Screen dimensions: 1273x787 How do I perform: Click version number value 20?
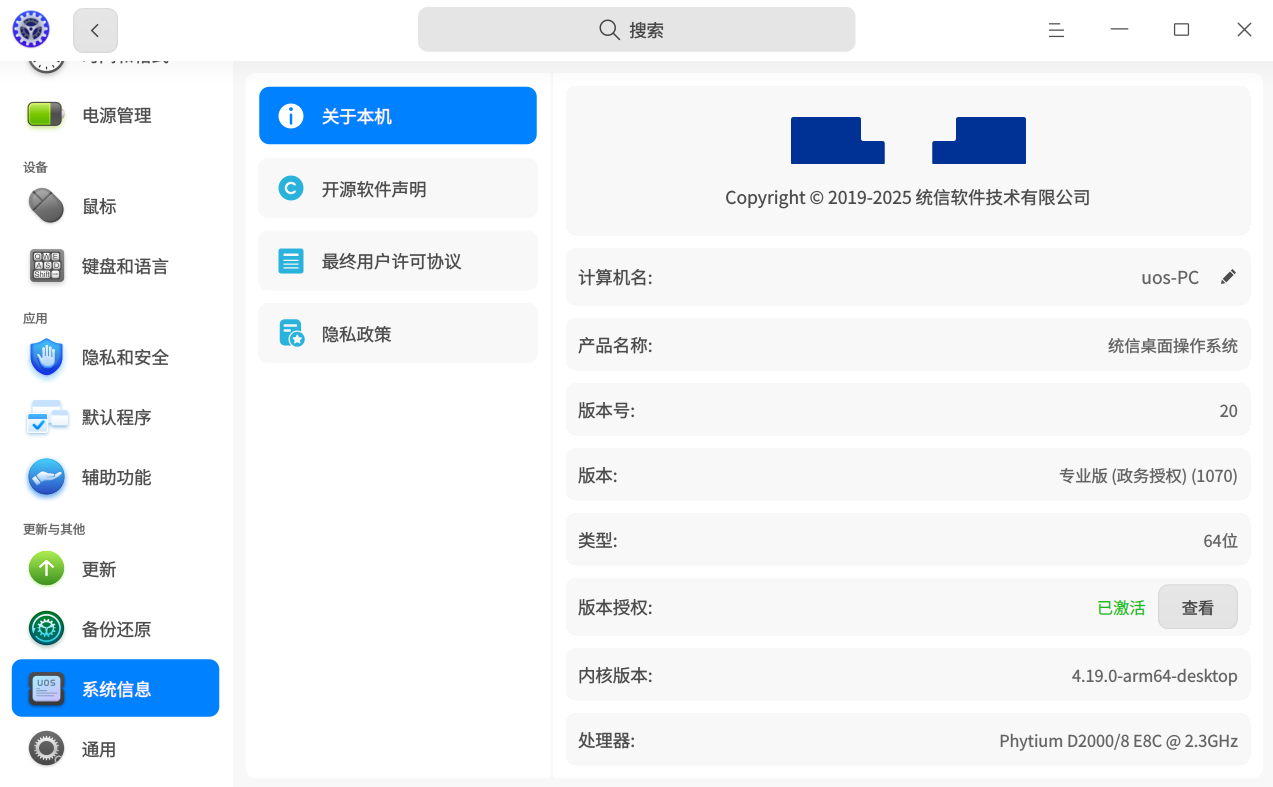click(x=1229, y=411)
